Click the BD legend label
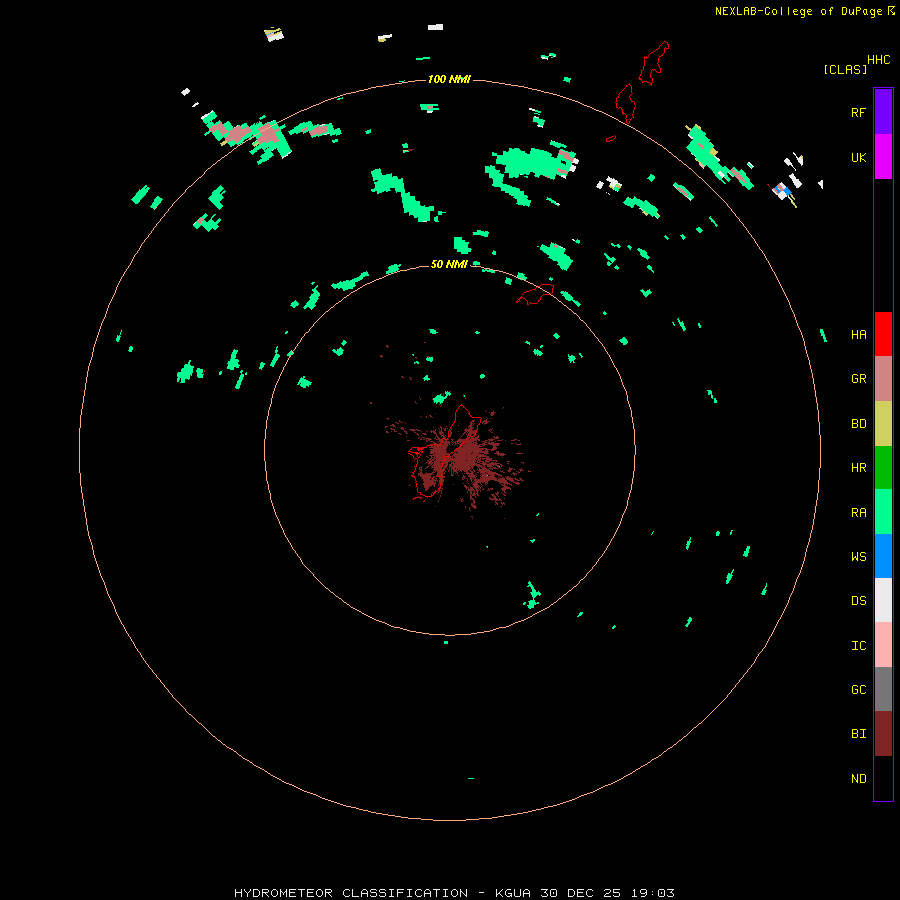The height and width of the screenshot is (900, 900). (x=858, y=424)
